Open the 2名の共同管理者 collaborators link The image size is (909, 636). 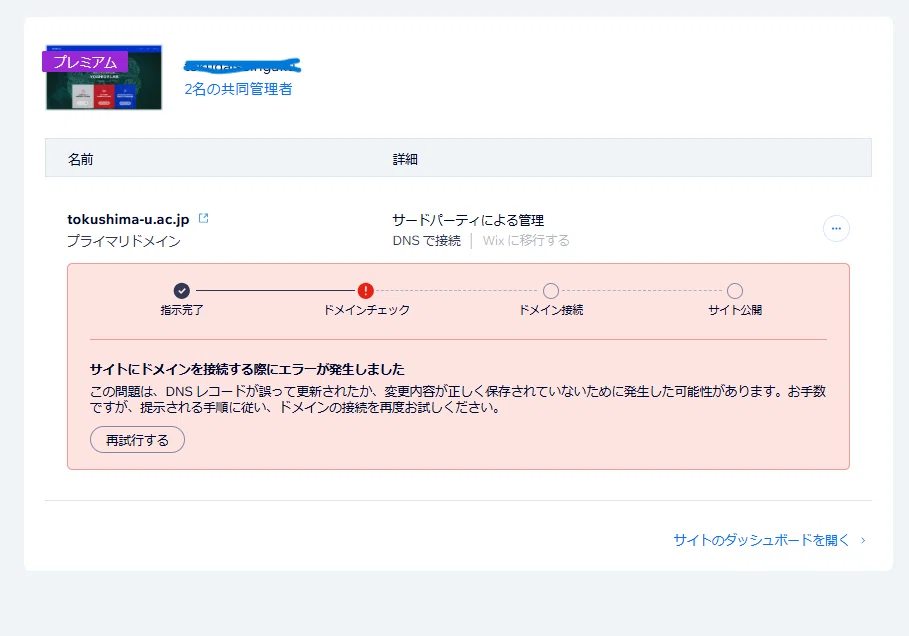tap(238, 89)
